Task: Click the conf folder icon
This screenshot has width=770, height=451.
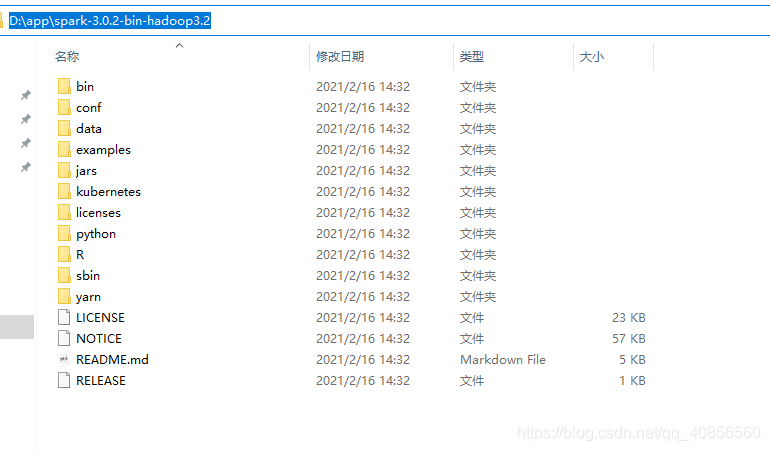Action: [x=64, y=107]
